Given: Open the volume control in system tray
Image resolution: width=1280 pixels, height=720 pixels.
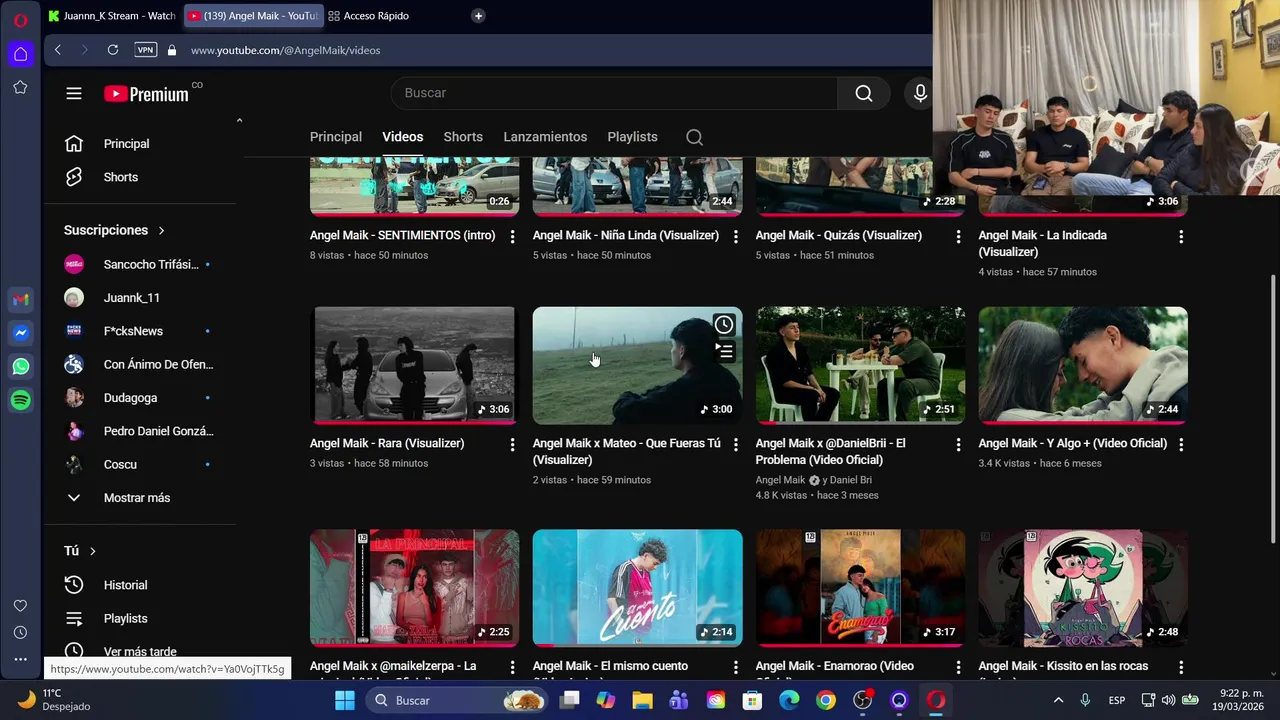Looking at the screenshot, I should [1168, 700].
